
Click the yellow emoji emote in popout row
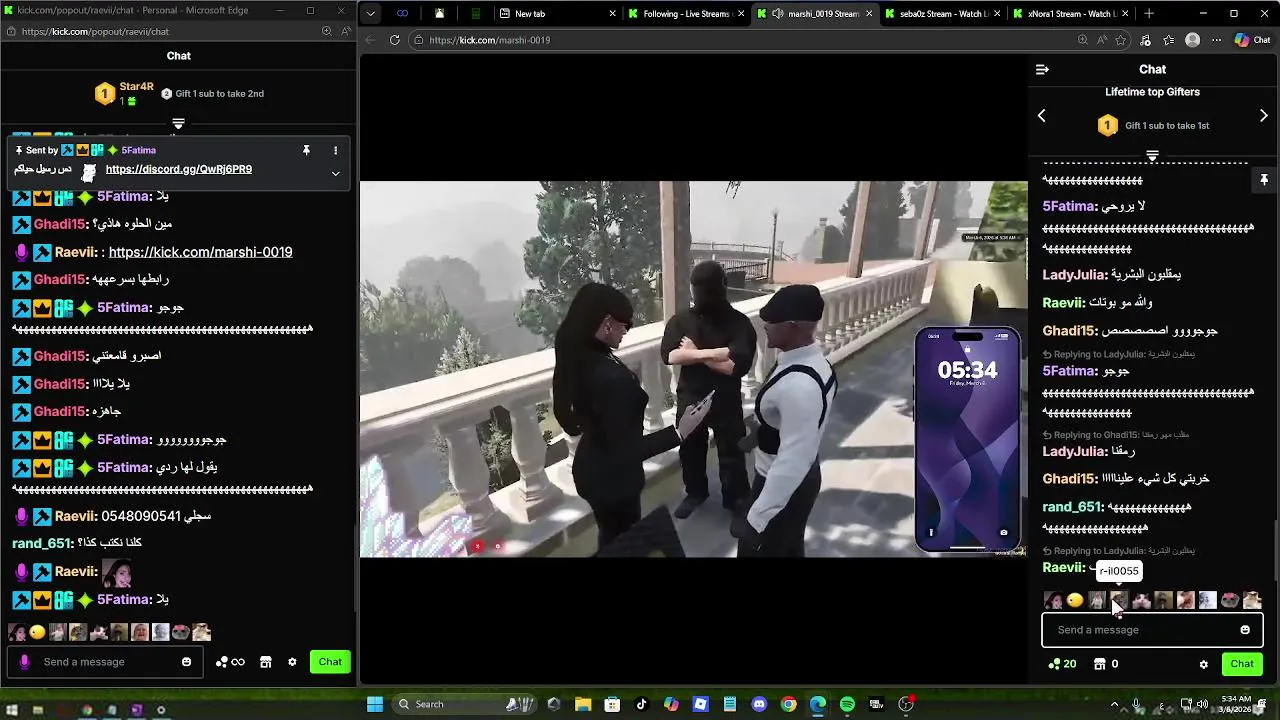click(x=37, y=632)
